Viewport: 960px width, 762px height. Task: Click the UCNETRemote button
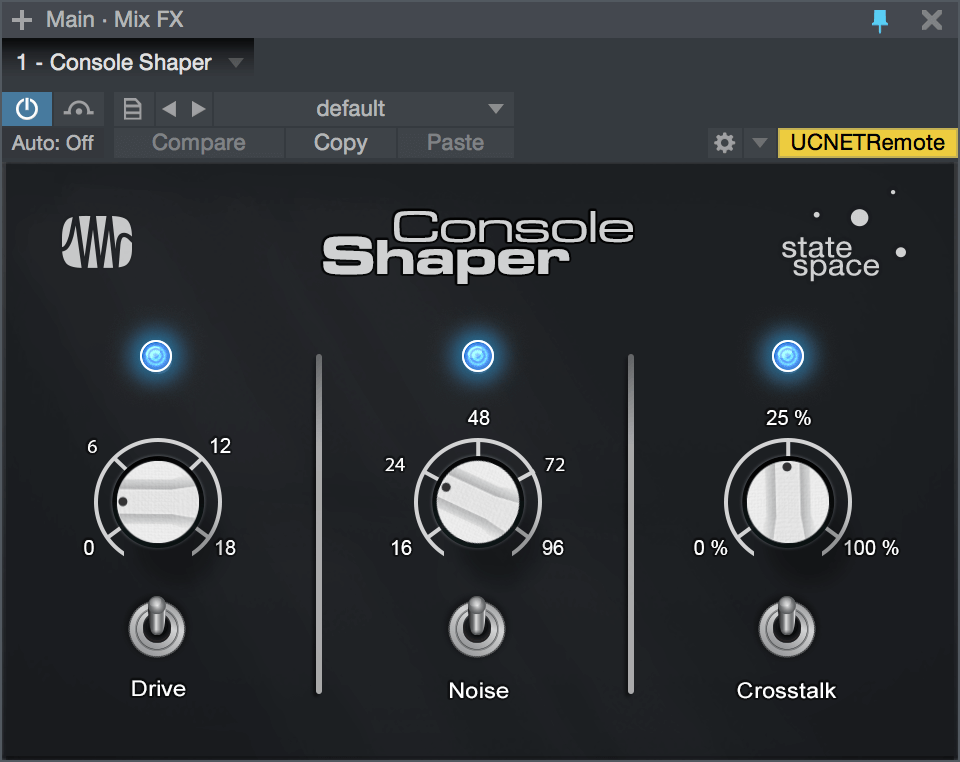coord(867,143)
